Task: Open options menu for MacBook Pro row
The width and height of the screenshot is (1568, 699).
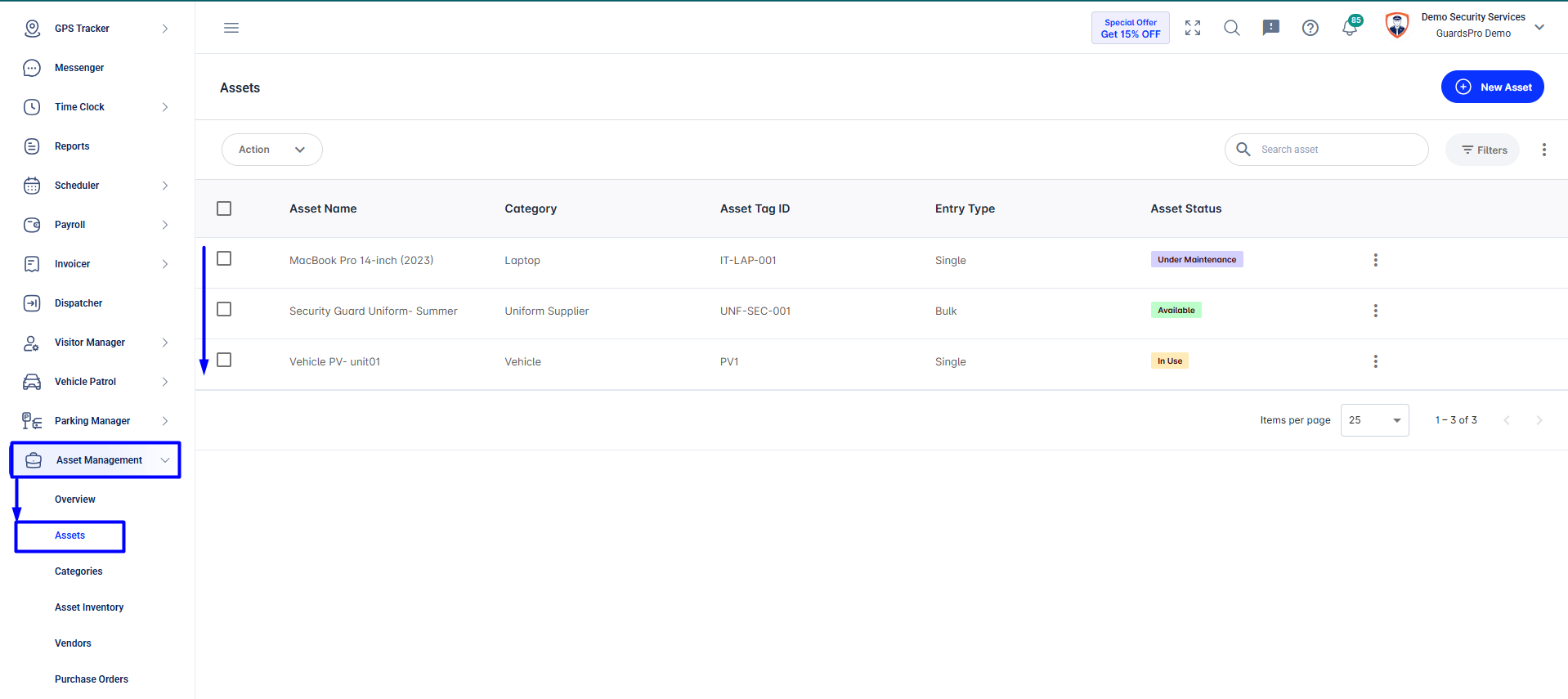Action: tap(1376, 260)
